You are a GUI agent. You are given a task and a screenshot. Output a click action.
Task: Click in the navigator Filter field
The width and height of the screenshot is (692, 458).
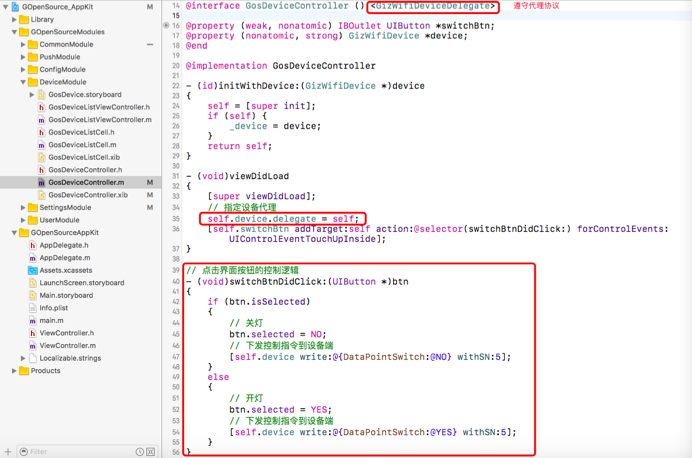pyautogui.click(x=75, y=452)
